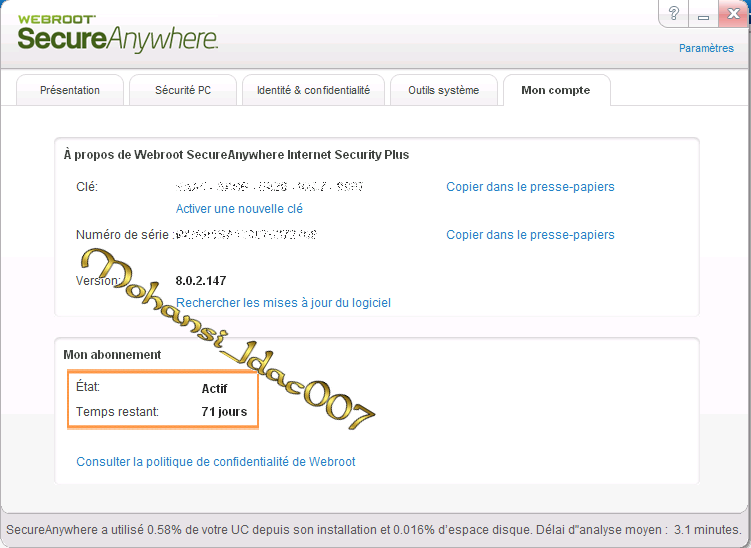This screenshot has width=751, height=548.
Task: Switch to the Présentation tab
Action: click(x=70, y=90)
